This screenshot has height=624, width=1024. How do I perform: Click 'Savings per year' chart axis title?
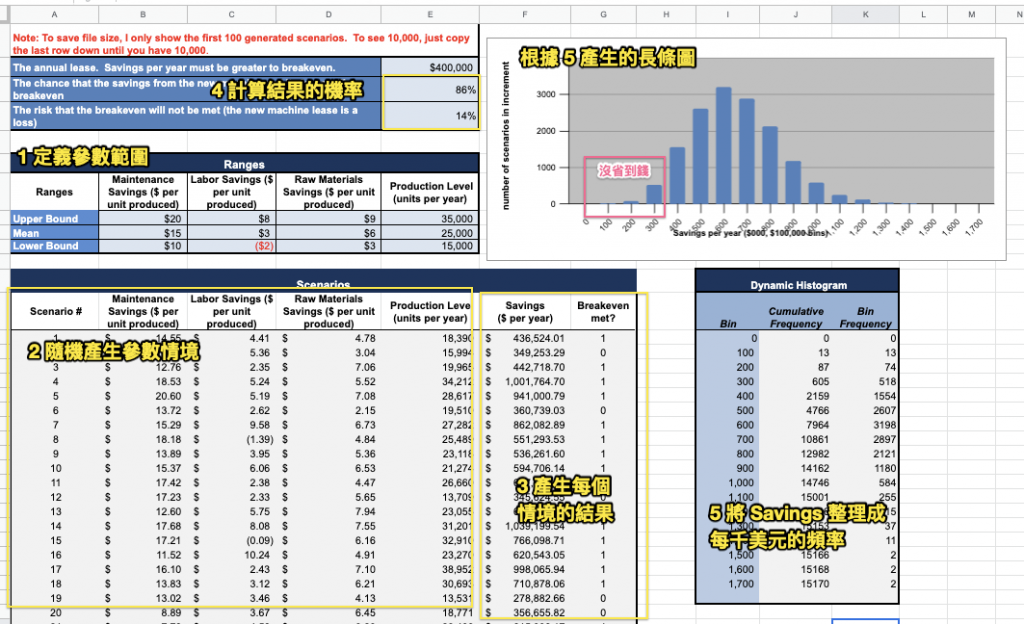pos(750,233)
